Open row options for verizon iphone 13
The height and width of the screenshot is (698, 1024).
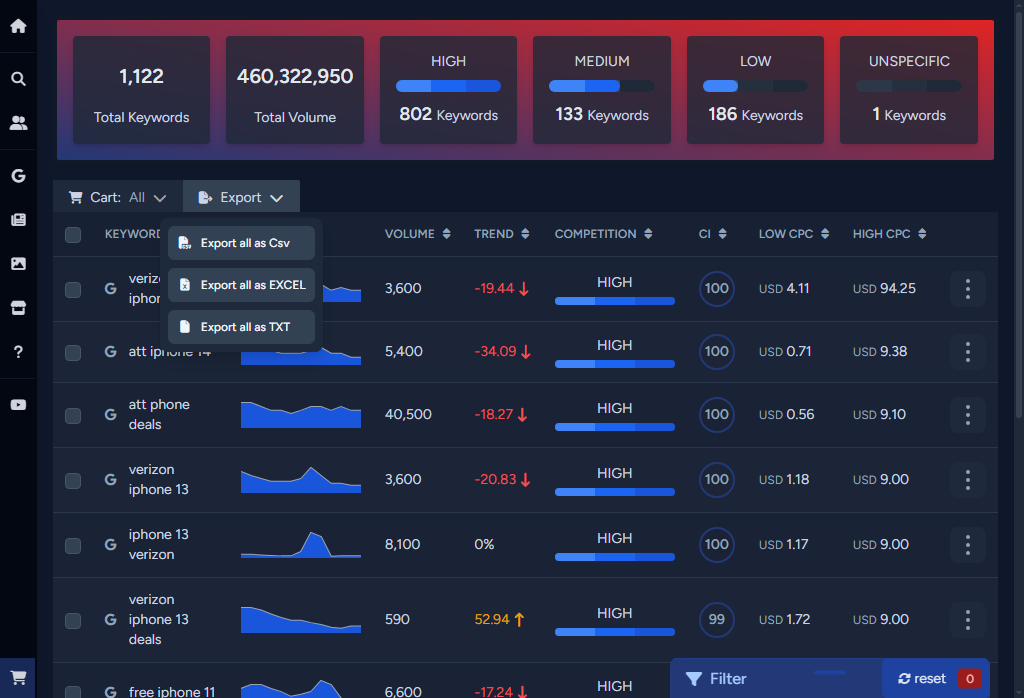pyautogui.click(x=967, y=480)
